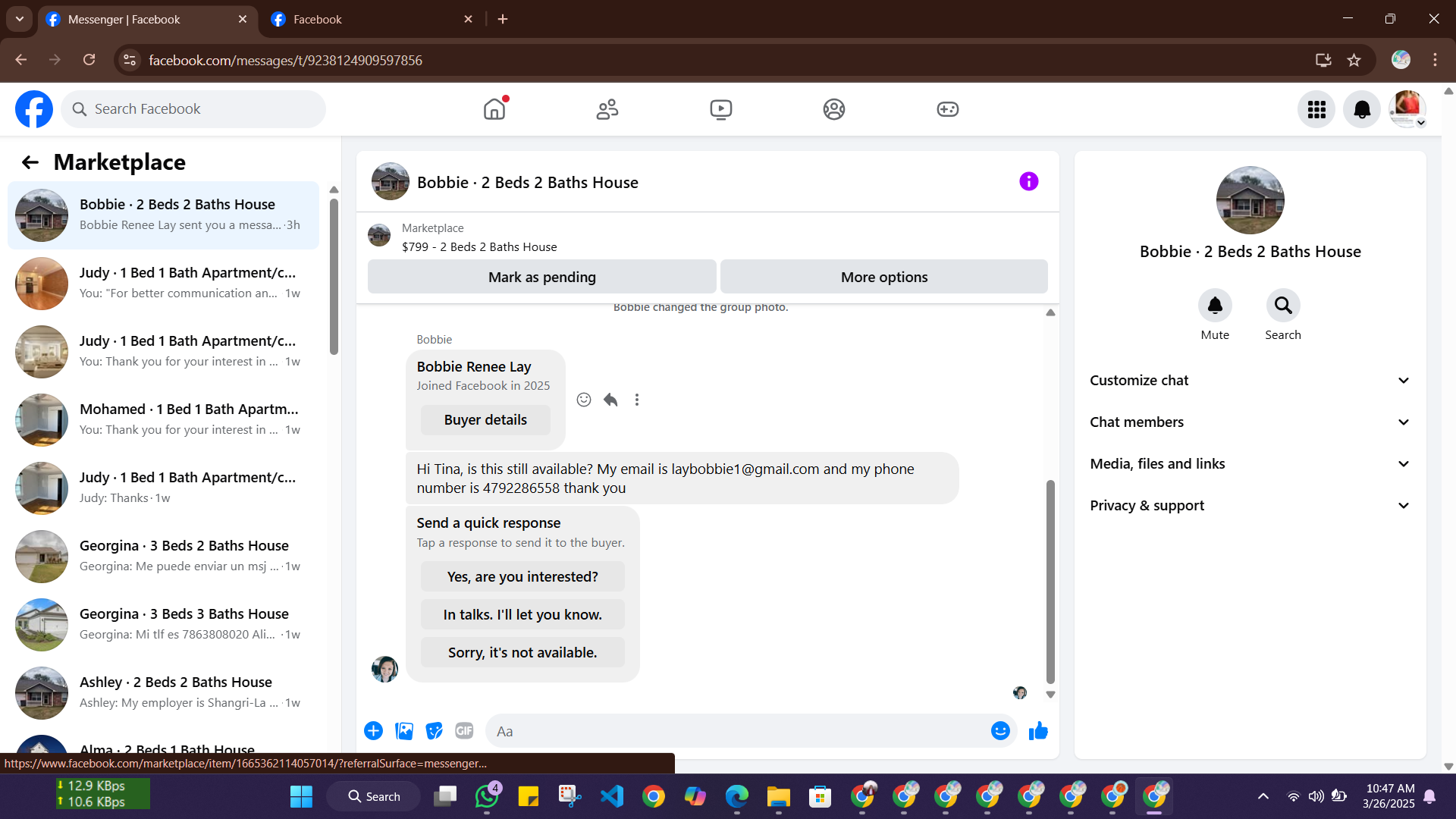This screenshot has height=819, width=1456.
Task: Open more actions for Bobbie's message
Action: coord(637,400)
